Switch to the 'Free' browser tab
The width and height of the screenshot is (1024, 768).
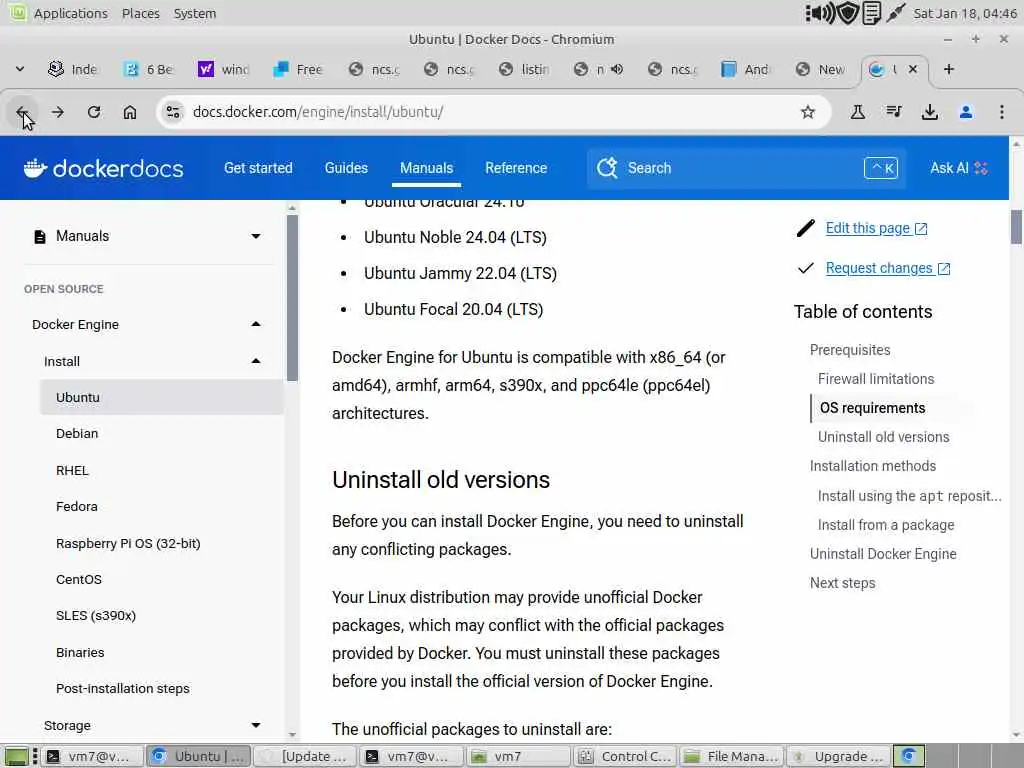point(298,69)
